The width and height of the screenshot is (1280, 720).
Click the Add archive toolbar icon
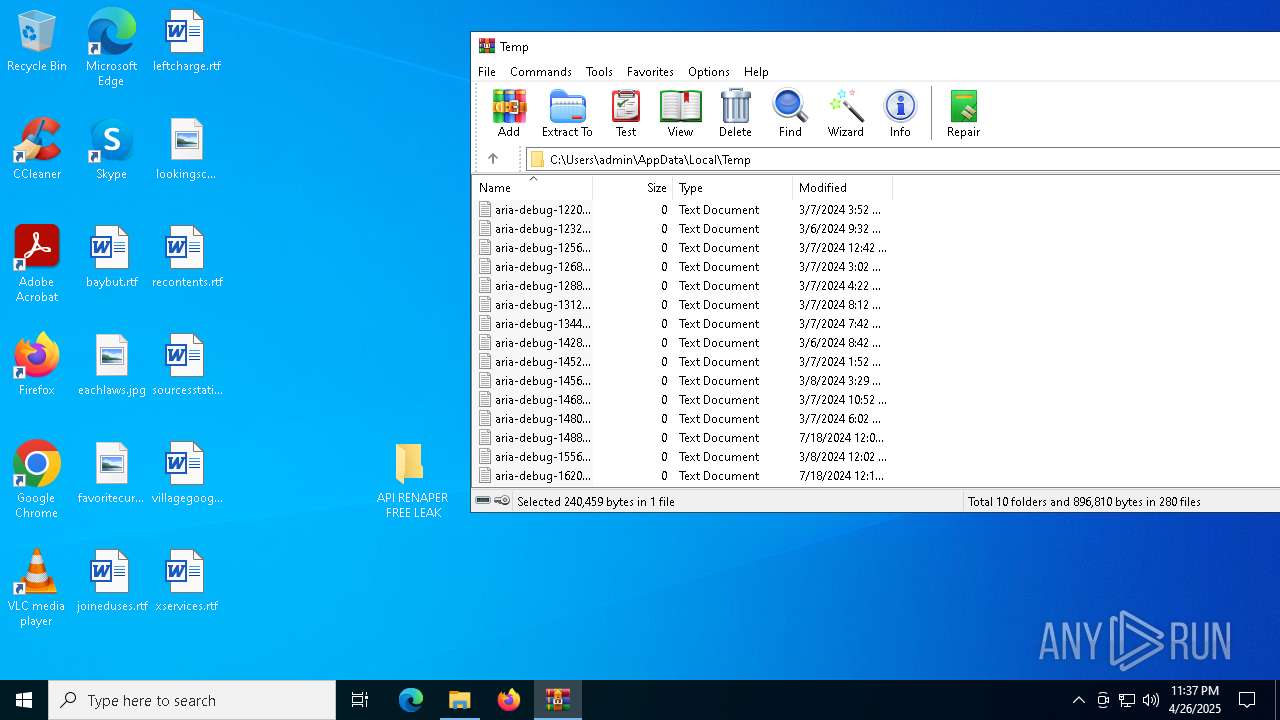point(509,113)
